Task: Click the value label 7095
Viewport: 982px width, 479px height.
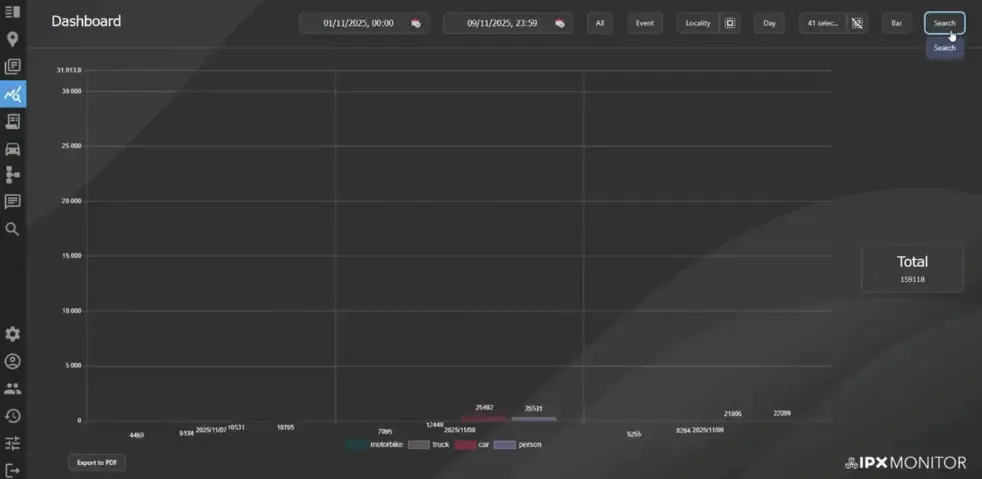Action: [x=385, y=431]
